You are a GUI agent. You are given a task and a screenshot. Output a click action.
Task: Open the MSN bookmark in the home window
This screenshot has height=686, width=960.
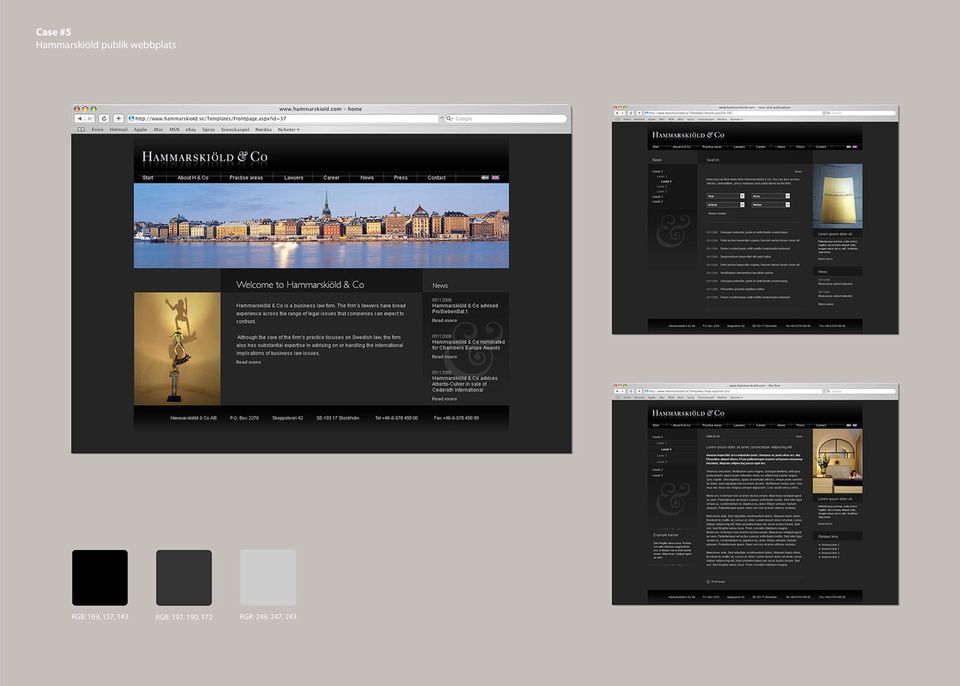point(174,130)
